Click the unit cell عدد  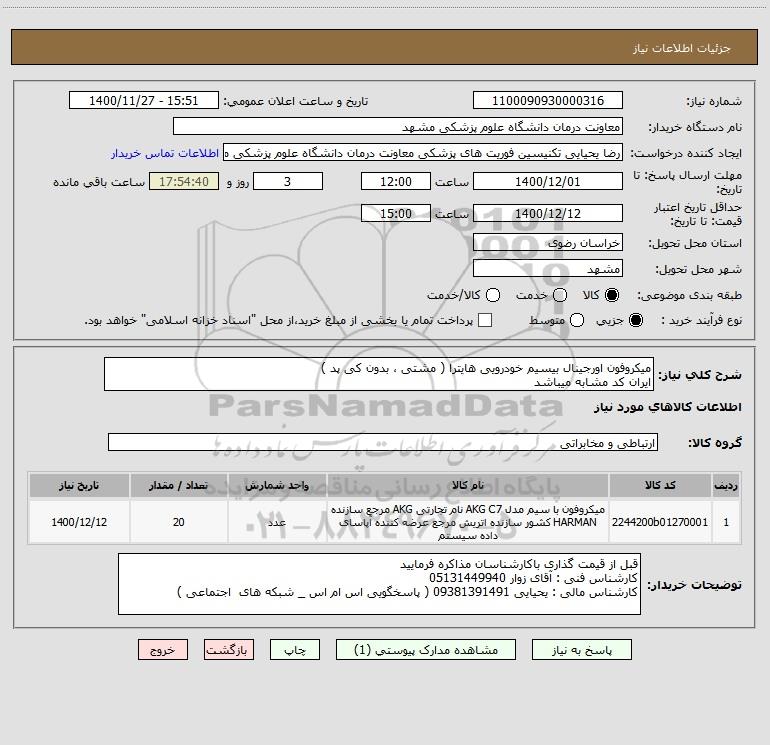(277, 522)
